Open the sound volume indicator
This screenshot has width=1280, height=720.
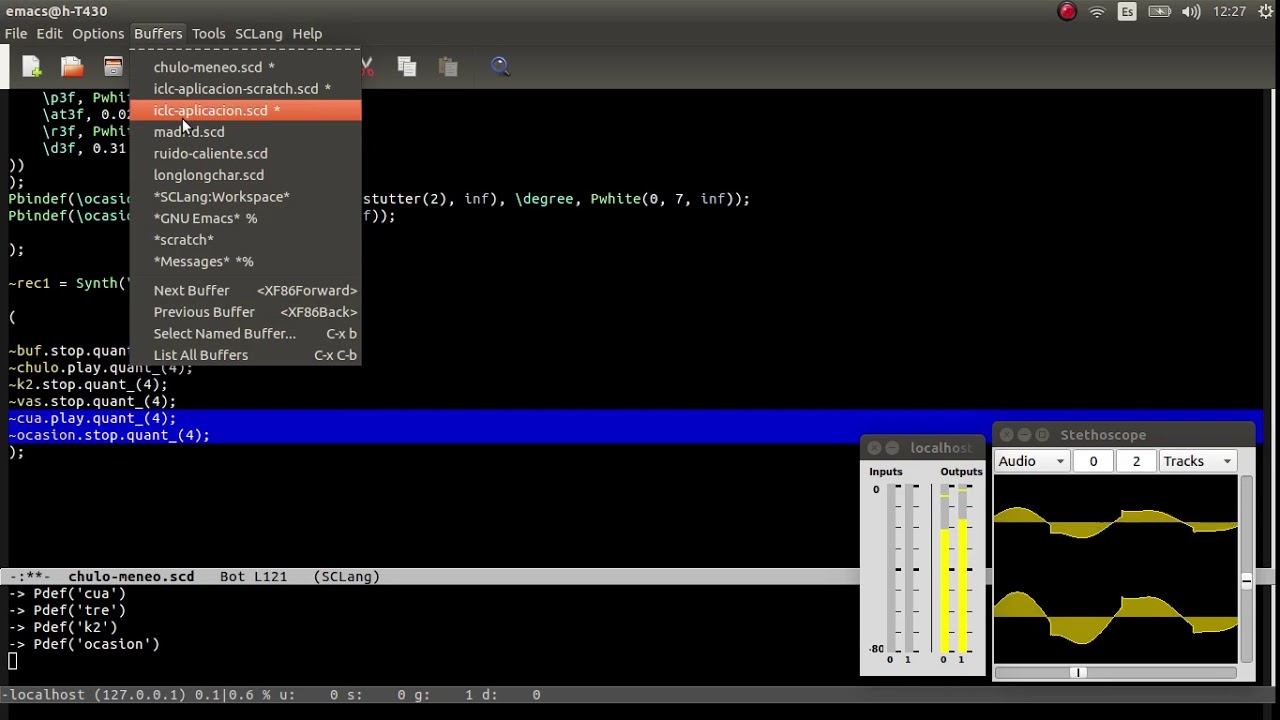click(1190, 12)
